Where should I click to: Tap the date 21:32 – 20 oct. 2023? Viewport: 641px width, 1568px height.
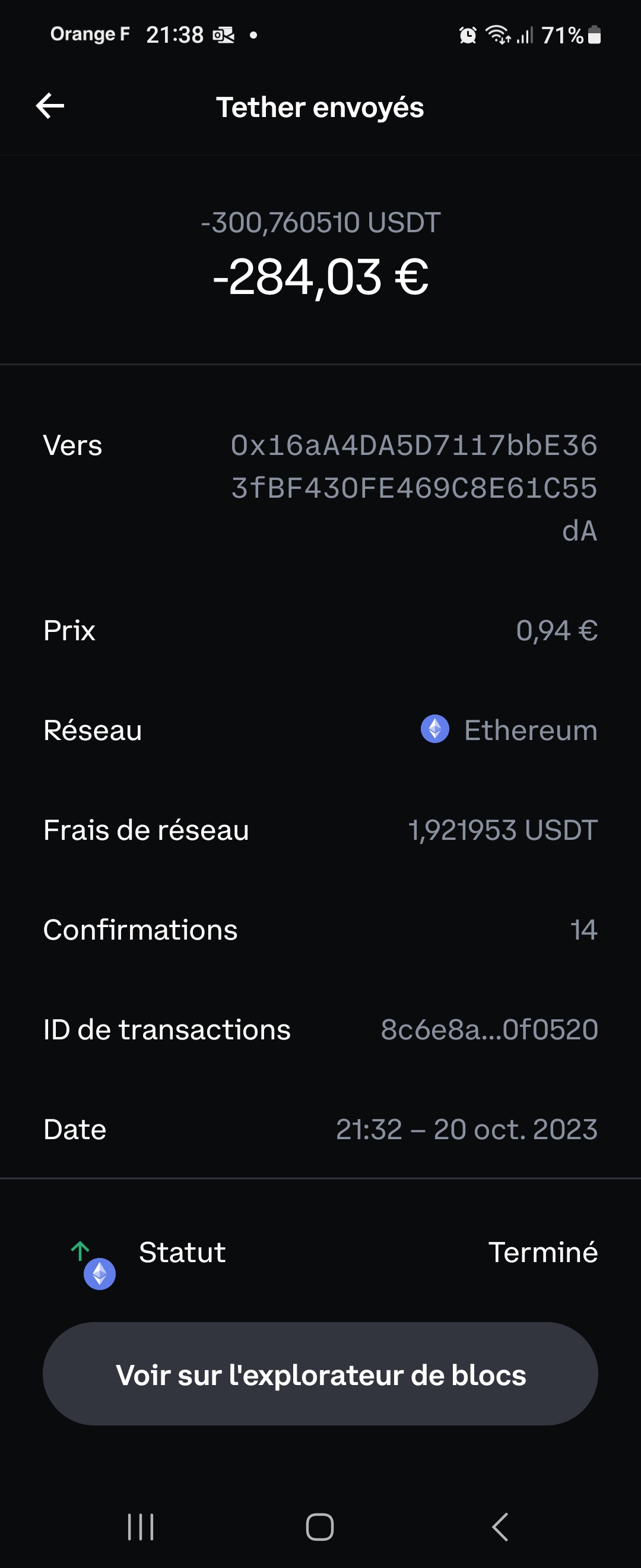pyautogui.click(x=467, y=1129)
